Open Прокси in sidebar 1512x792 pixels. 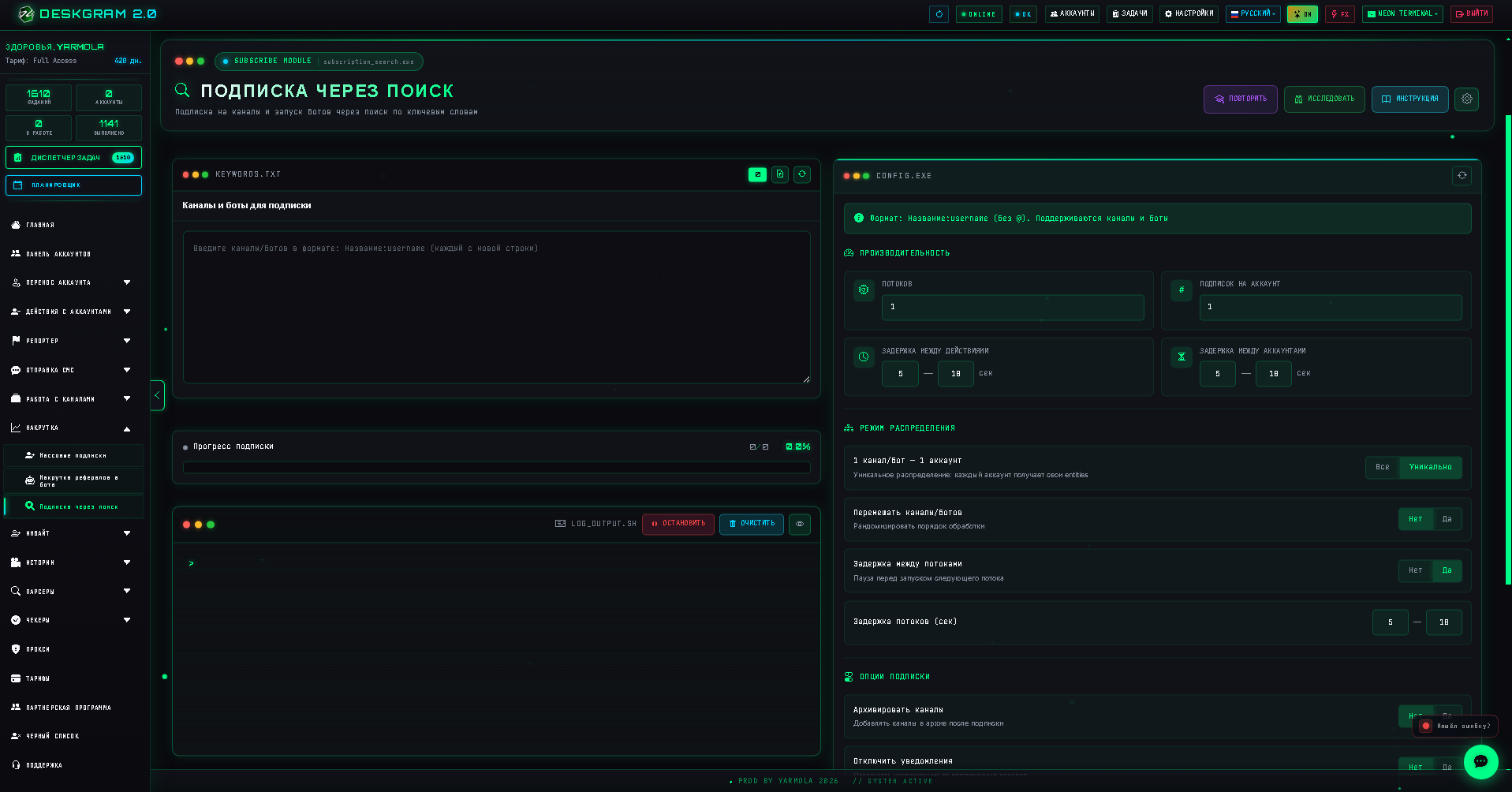click(73, 649)
